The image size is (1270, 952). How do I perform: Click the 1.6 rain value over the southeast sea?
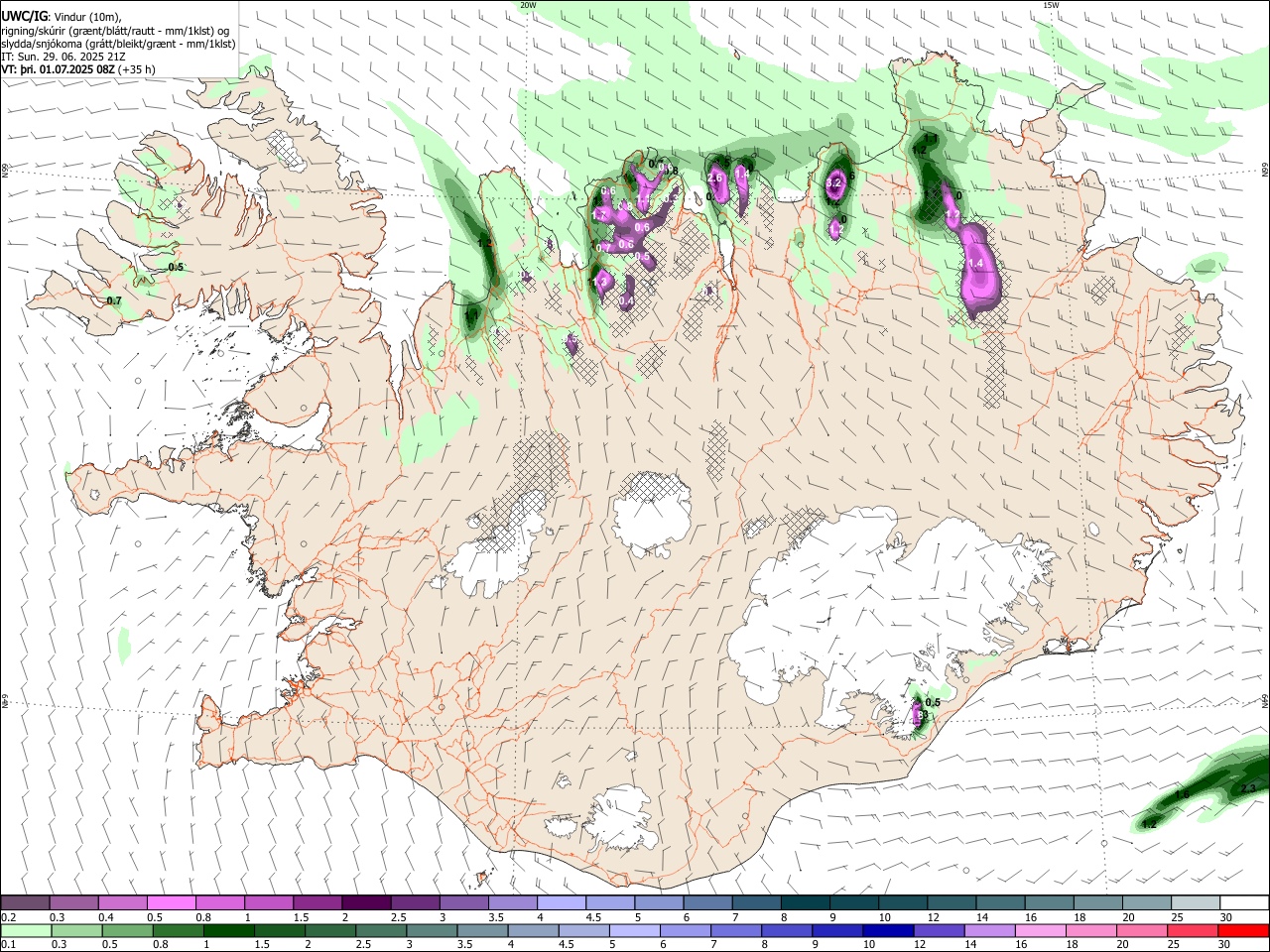(1182, 794)
